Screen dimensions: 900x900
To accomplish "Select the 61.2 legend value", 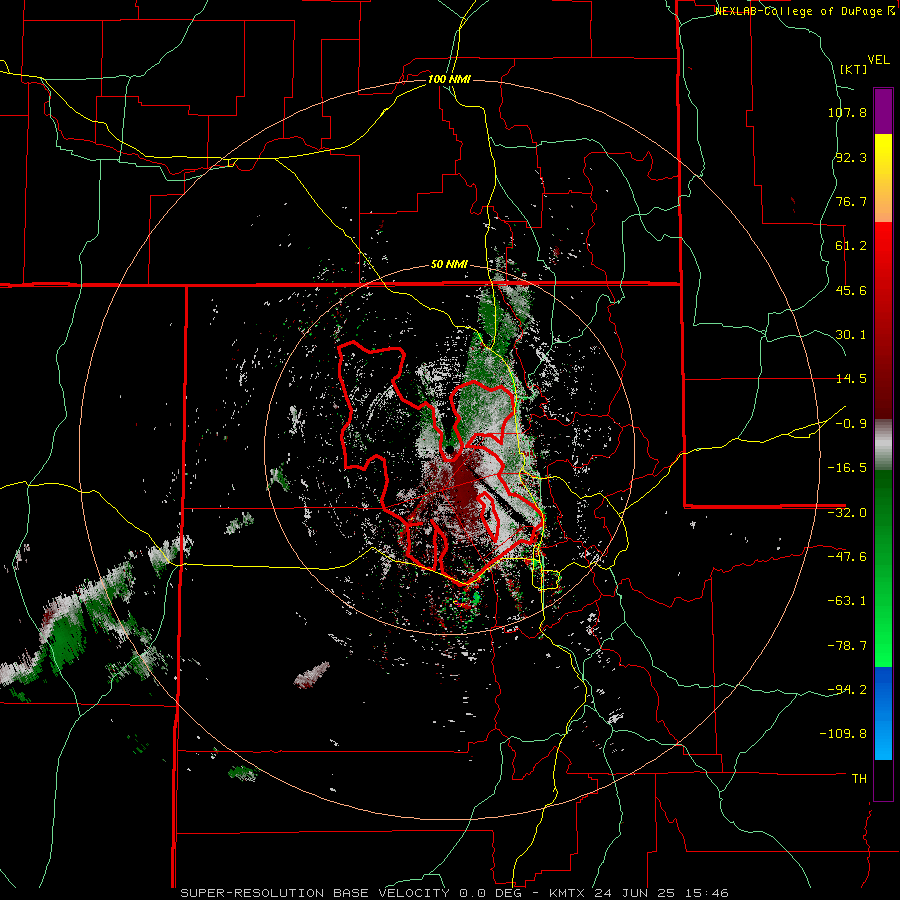I will coord(851,246).
